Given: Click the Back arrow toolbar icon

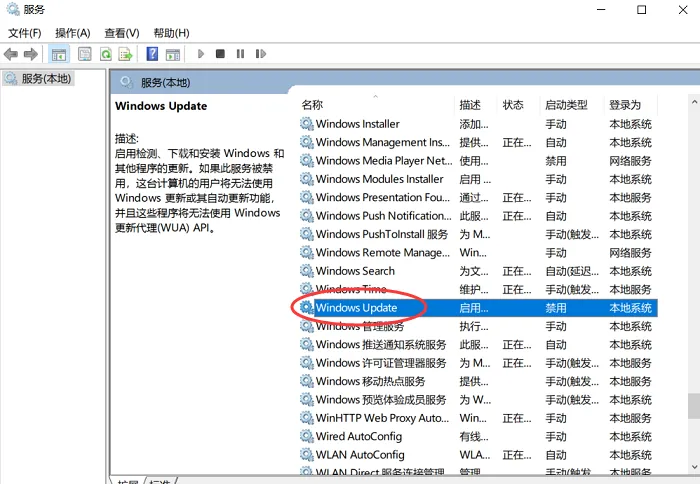Looking at the screenshot, I should (x=11, y=54).
